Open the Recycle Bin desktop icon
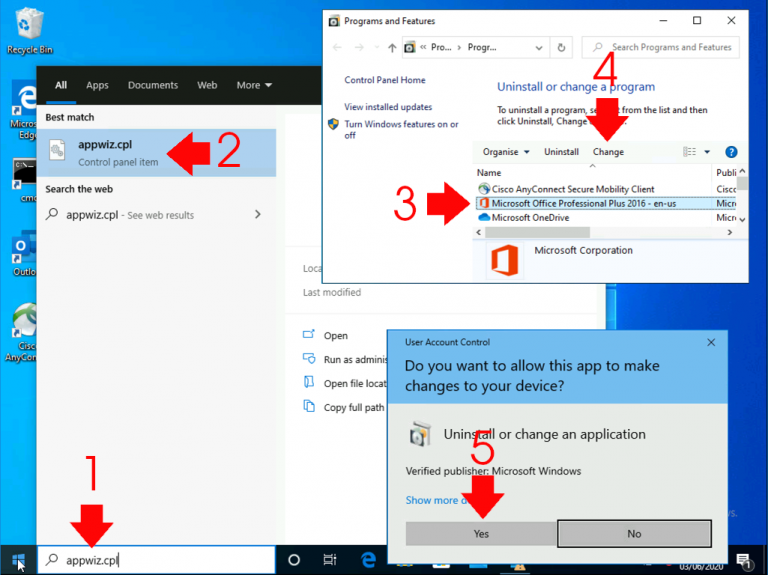The image size is (768, 575). 28,30
